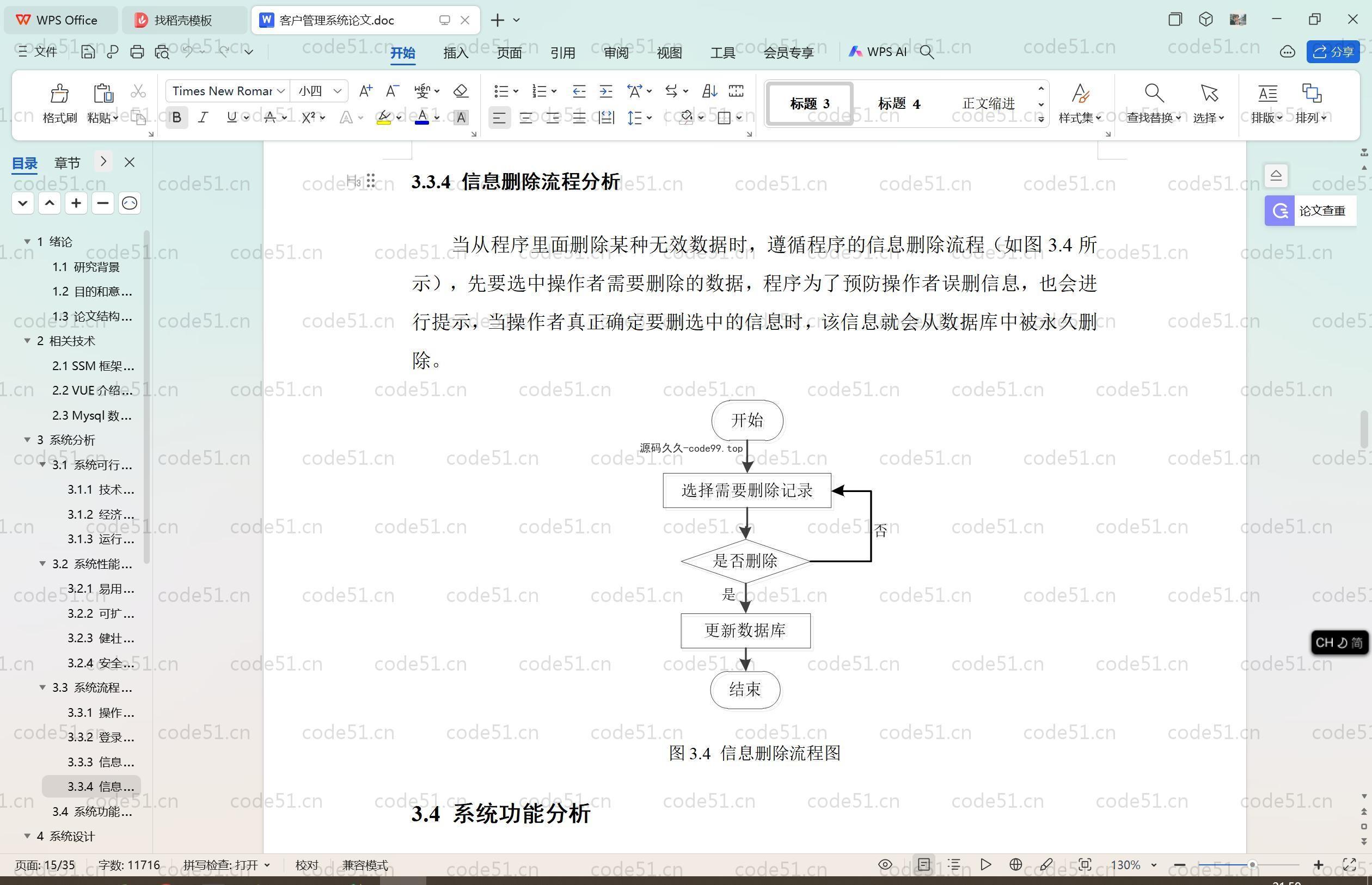
Task: Open the Numbering list dropdown arrow
Action: 554,91
